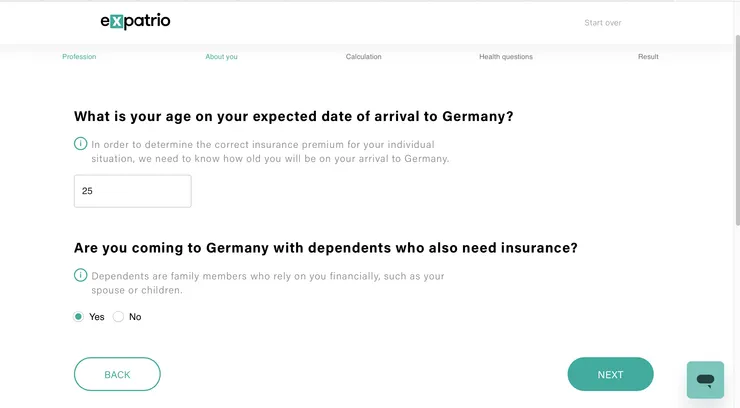Jump to the Calculation step
The width and height of the screenshot is (740, 408).
pyautogui.click(x=363, y=57)
